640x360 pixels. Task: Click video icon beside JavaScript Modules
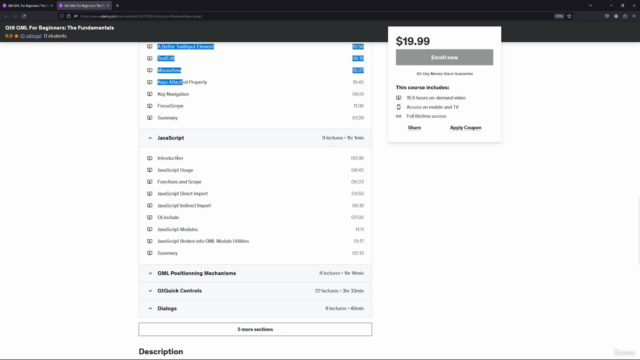click(150, 229)
